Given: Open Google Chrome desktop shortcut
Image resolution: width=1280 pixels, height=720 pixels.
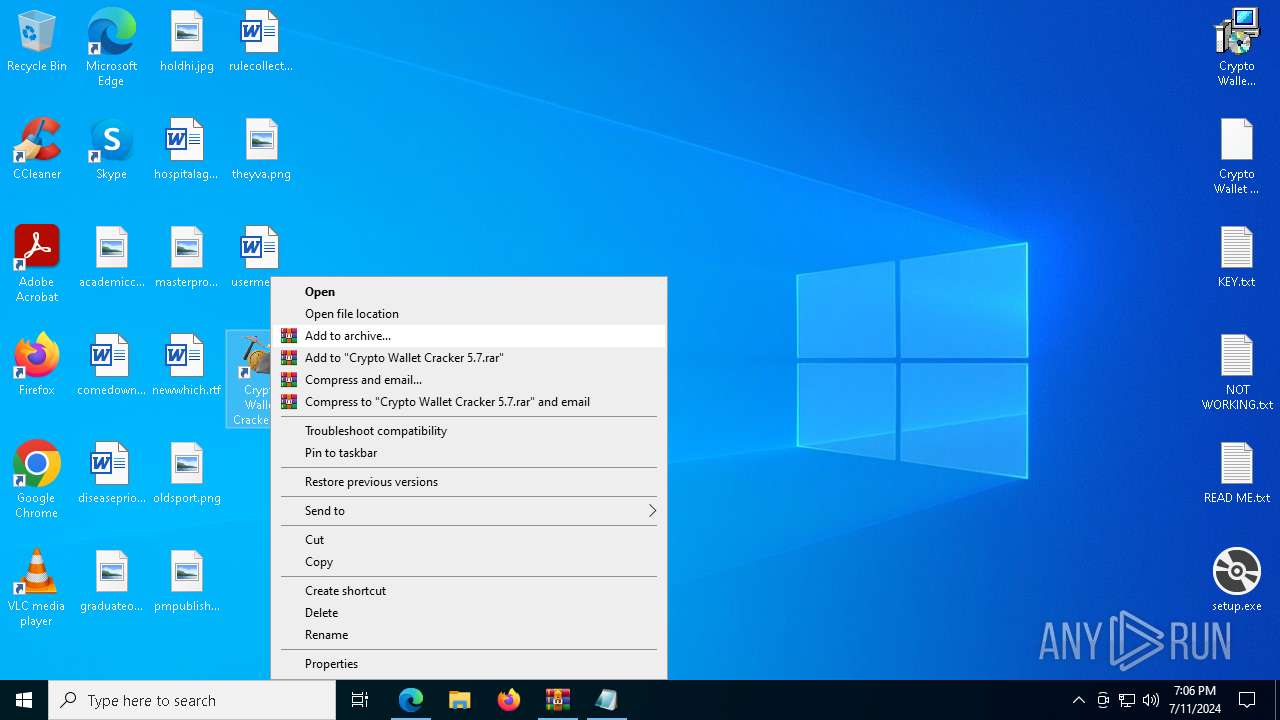Looking at the screenshot, I should point(37,479).
